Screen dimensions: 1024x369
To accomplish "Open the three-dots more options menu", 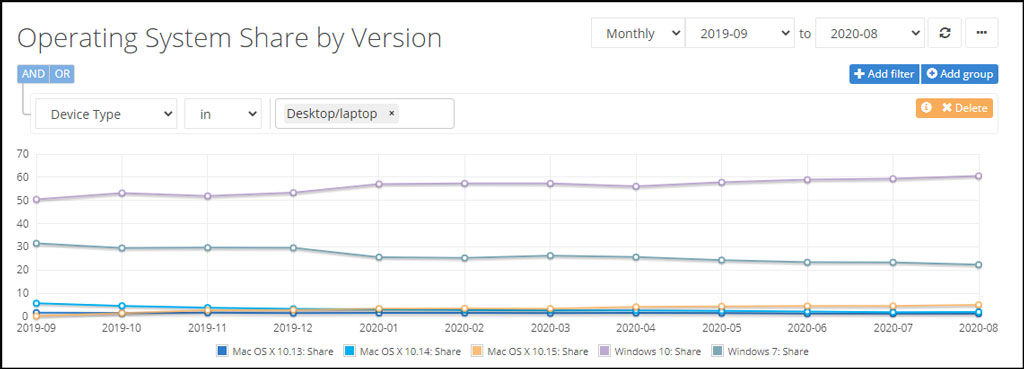I will pos(981,33).
